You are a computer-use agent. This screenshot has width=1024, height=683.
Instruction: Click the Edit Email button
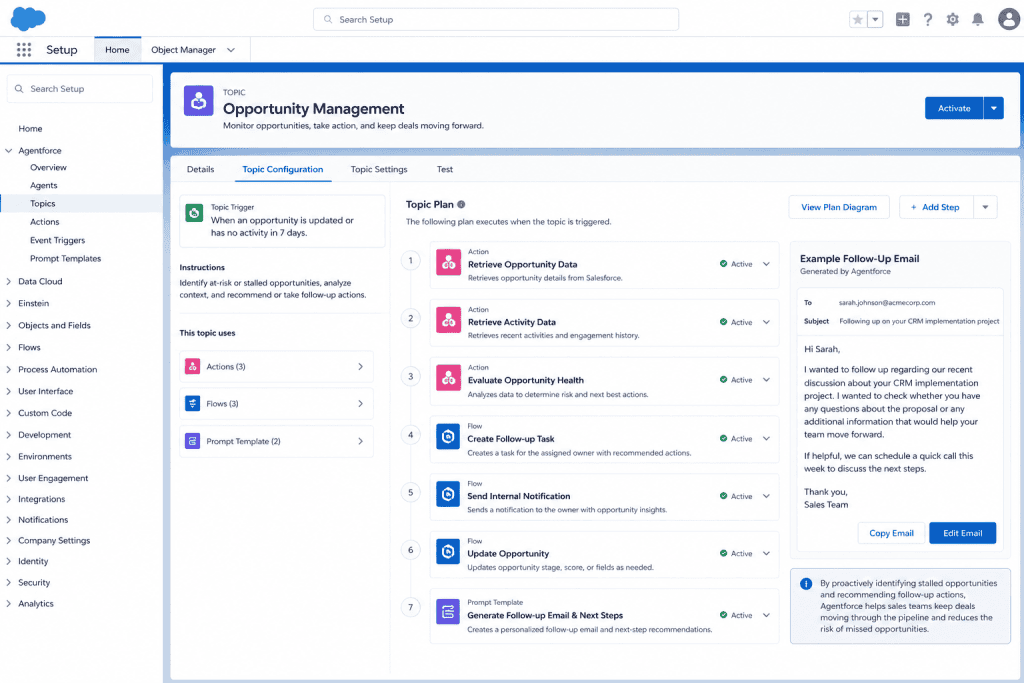click(963, 533)
